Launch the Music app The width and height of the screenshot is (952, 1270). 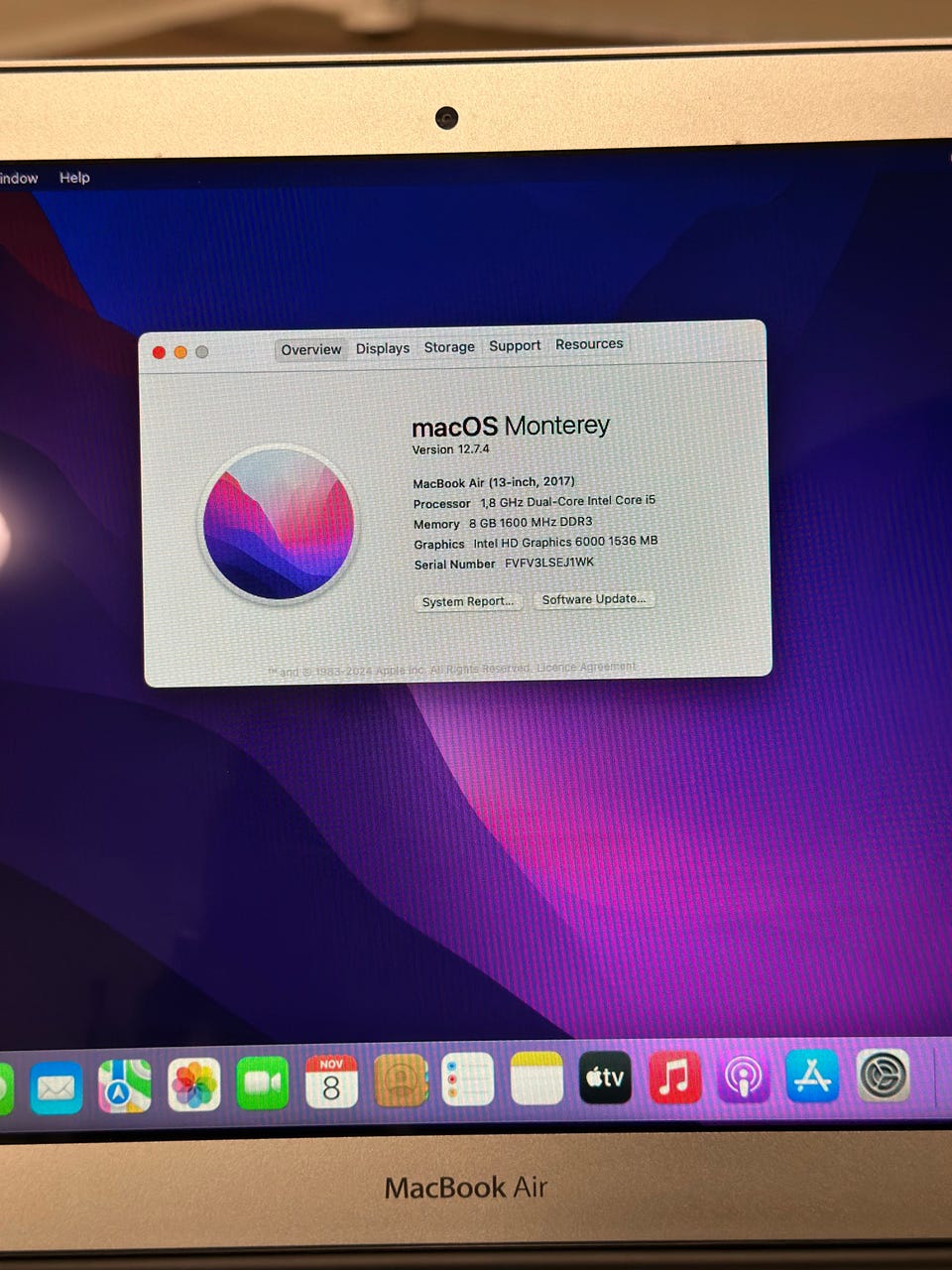point(674,1078)
